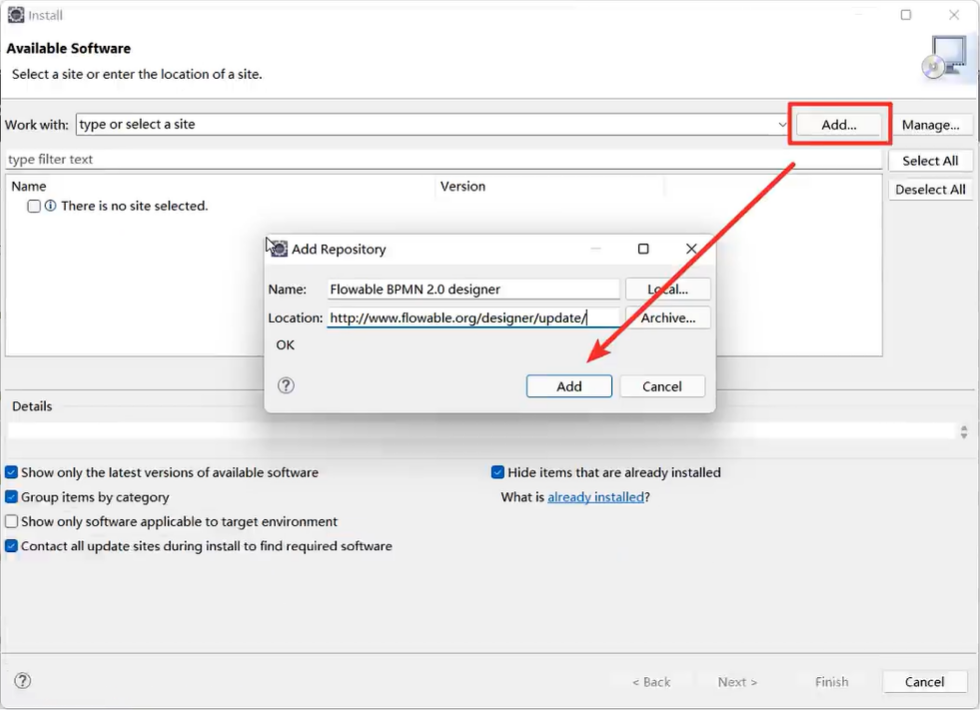The height and width of the screenshot is (710, 980).
Task: Click the help icon at Install window bottom
Action: [x=22, y=681]
